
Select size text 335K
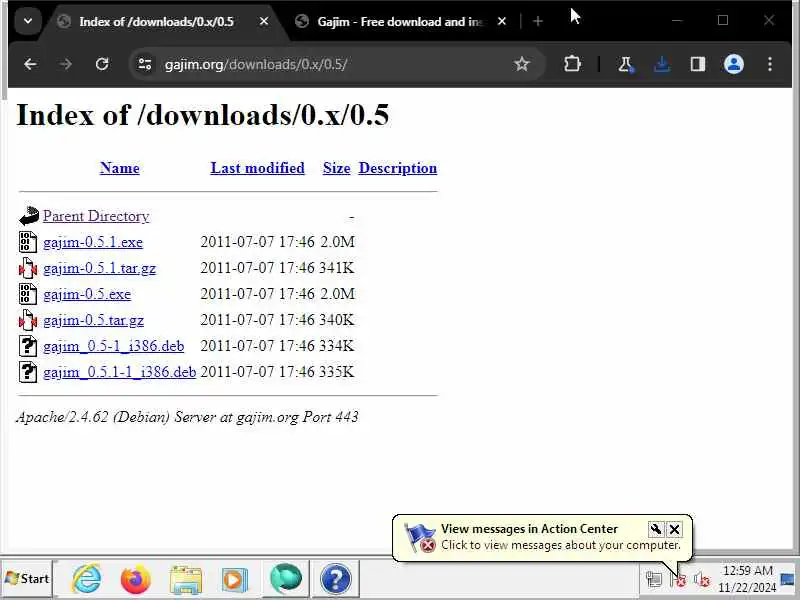pyautogui.click(x=337, y=372)
